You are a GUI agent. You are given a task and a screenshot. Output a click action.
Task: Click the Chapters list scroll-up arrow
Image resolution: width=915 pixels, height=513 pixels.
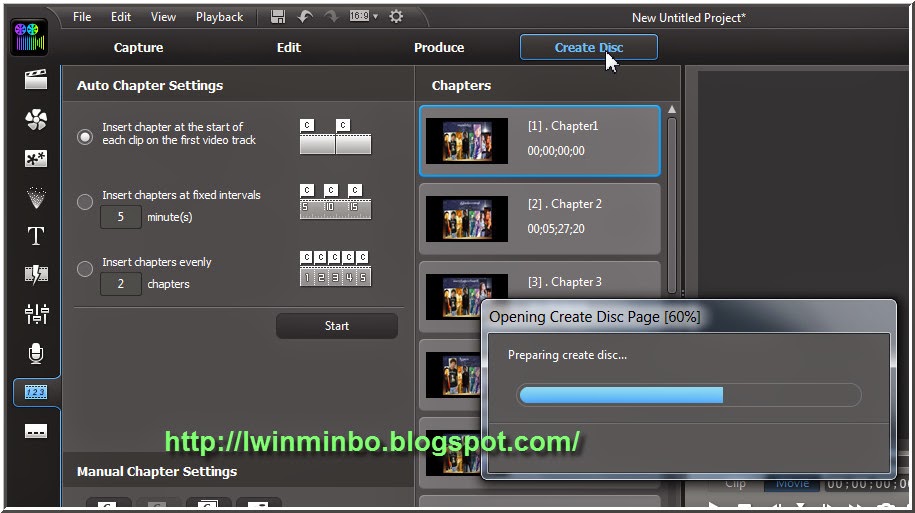(x=672, y=110)
